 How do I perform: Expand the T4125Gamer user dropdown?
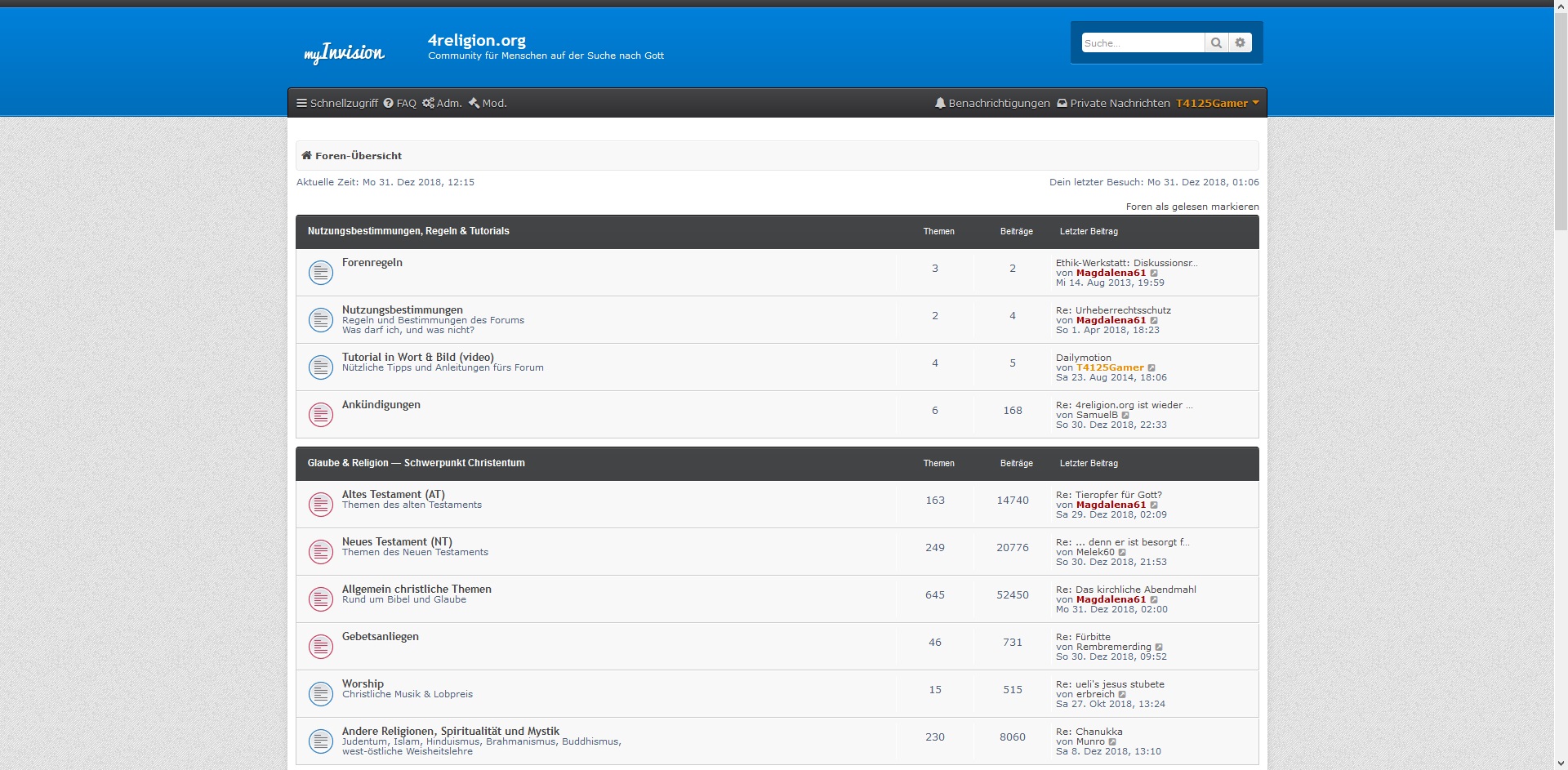pos(1217,104)
